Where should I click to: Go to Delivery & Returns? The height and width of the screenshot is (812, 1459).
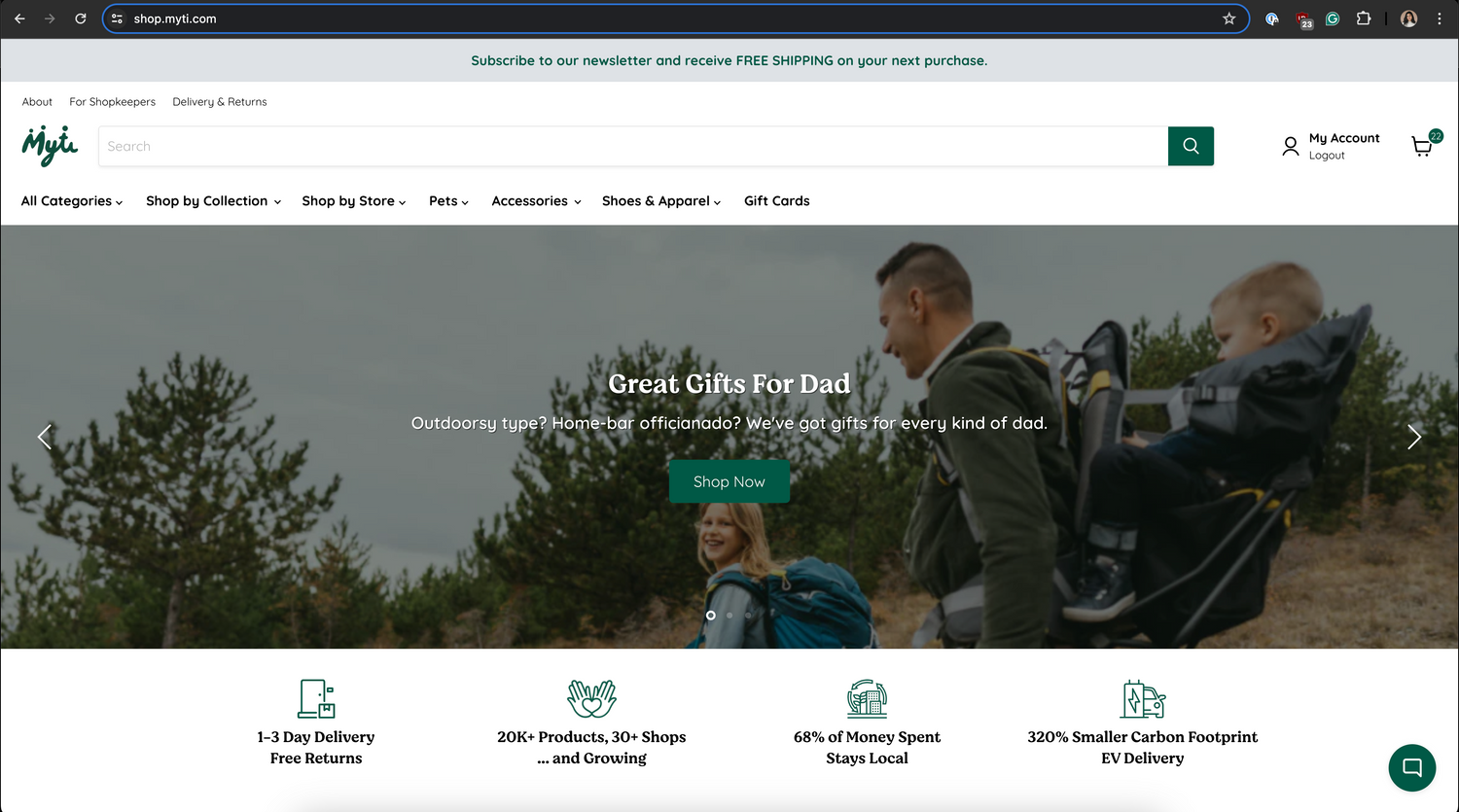click(219, 101)
